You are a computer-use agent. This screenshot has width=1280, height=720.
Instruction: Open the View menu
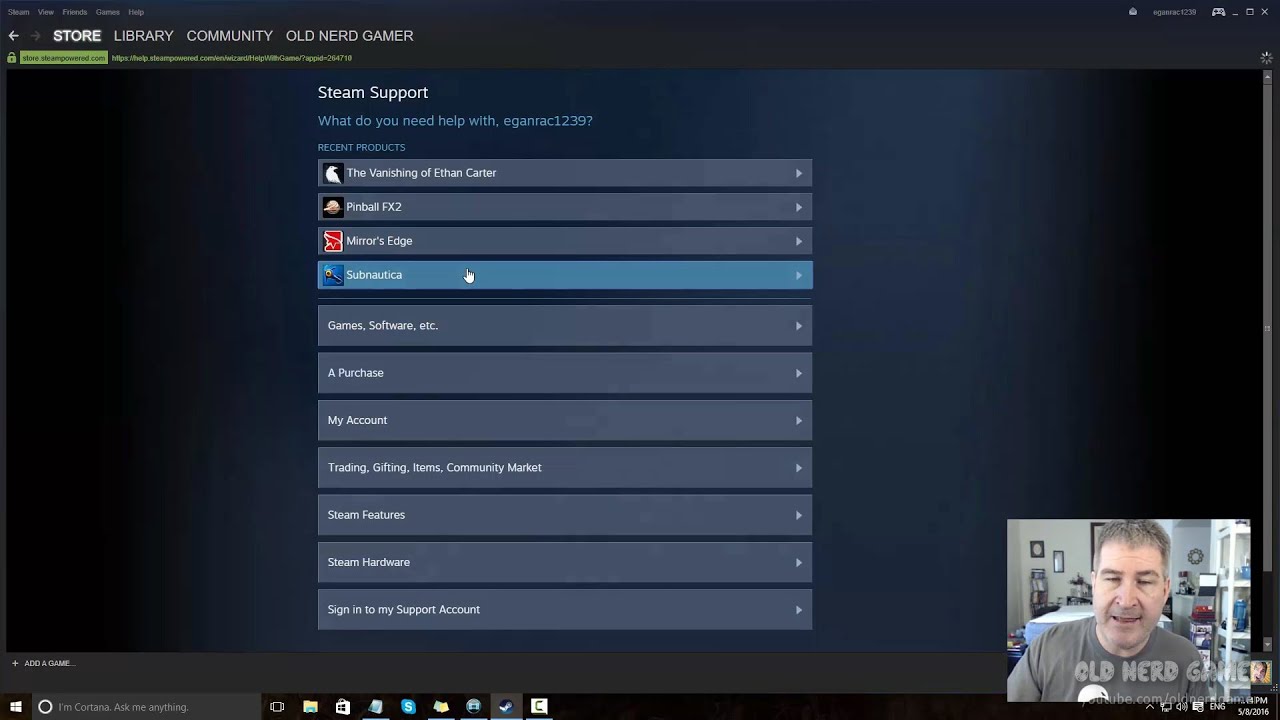click(46, 12)
